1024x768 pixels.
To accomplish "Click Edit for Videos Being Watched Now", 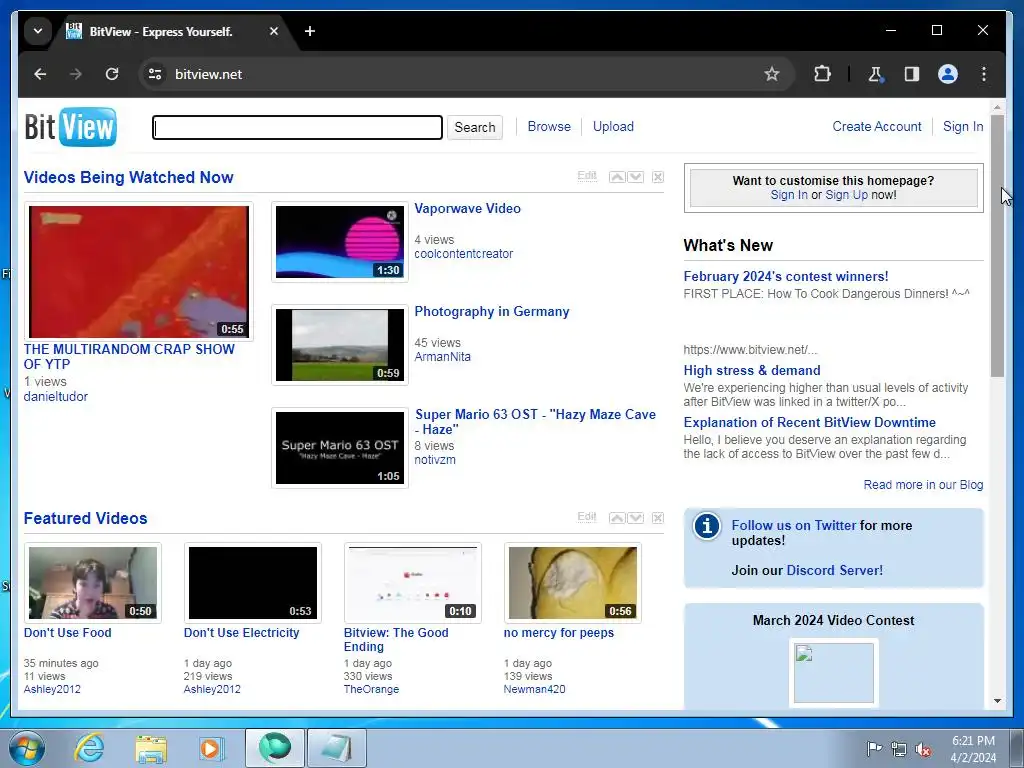I will pyautogui.click(x=587, y=176).
